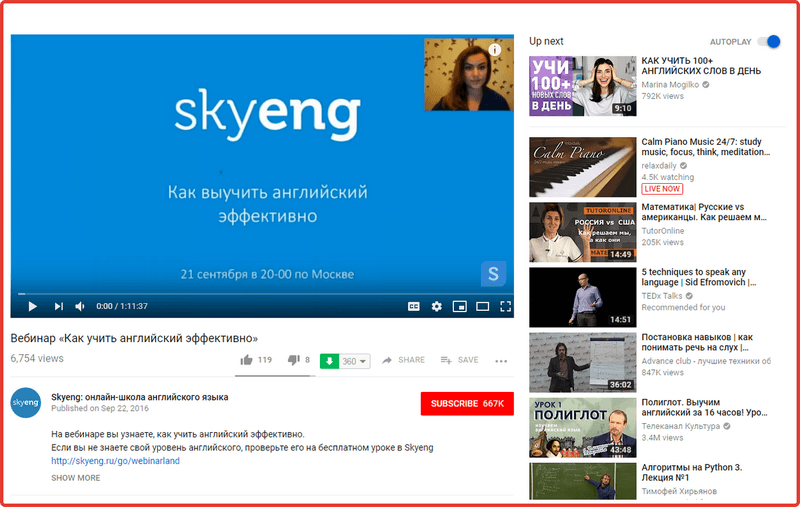Open the 360 quality dropdown
This screenshot has width=800, height=507.
pyautogui.click(x=355, y=361)
